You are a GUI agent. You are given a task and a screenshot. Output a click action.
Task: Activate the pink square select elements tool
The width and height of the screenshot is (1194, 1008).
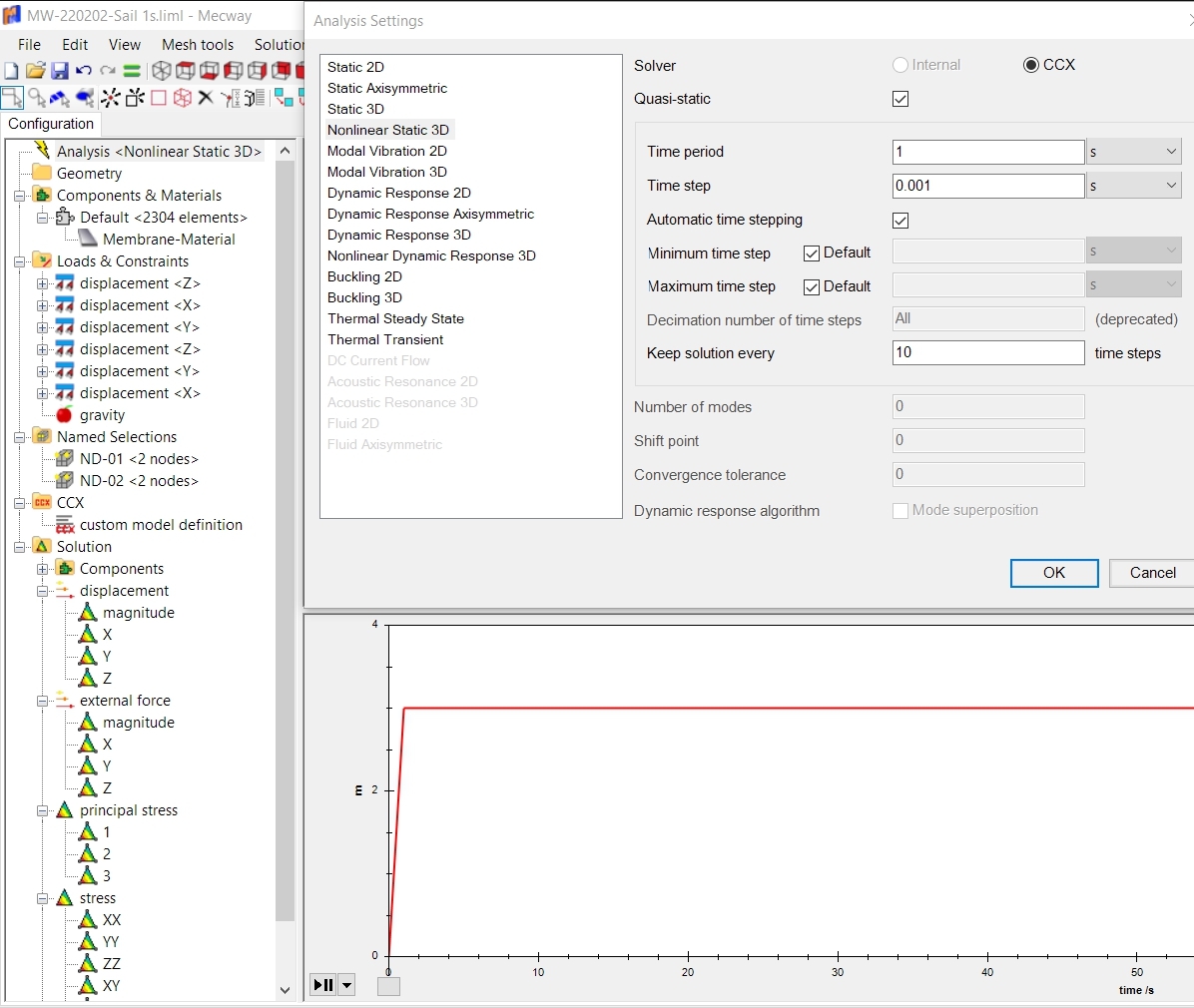[x=159, y=98]
